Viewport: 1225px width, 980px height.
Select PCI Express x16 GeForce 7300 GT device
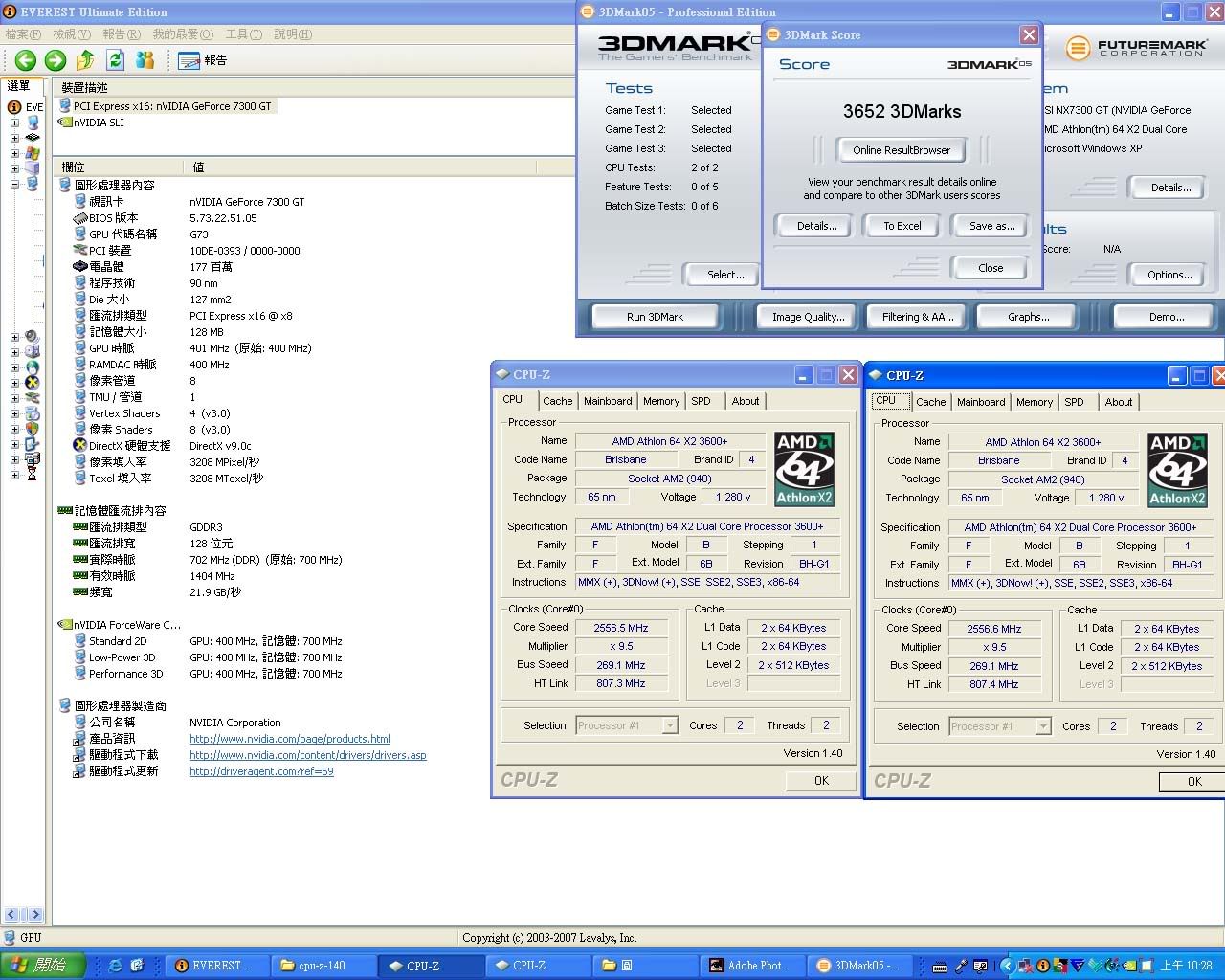pyautogui.click(x=166, y=106)
